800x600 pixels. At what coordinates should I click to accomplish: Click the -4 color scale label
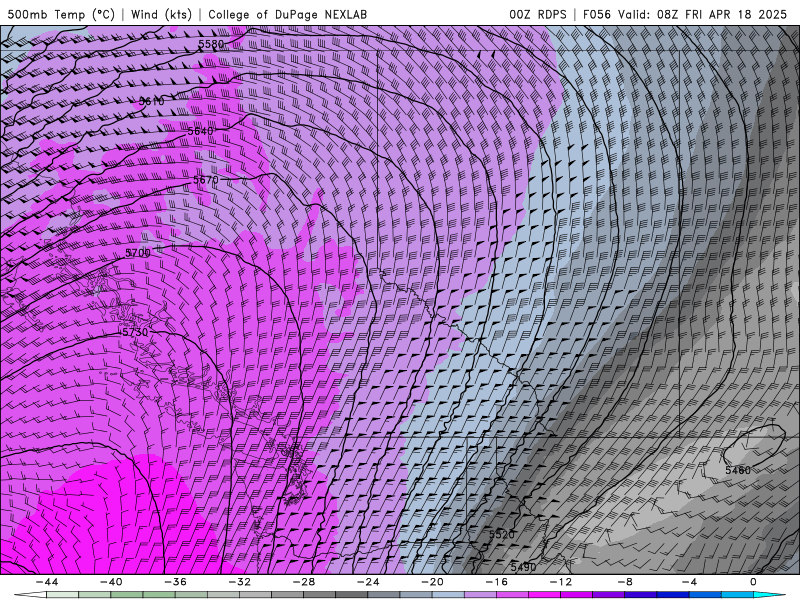pyautogui.click(x=689, y=582)
